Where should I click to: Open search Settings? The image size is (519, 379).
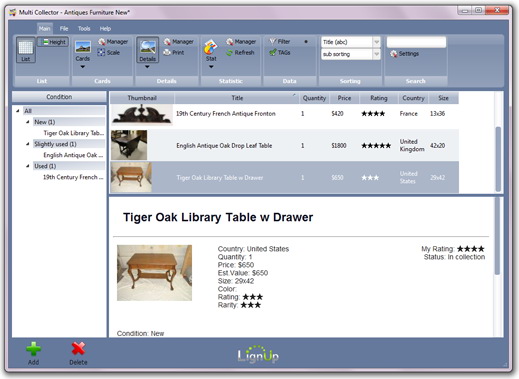point(404,53)
